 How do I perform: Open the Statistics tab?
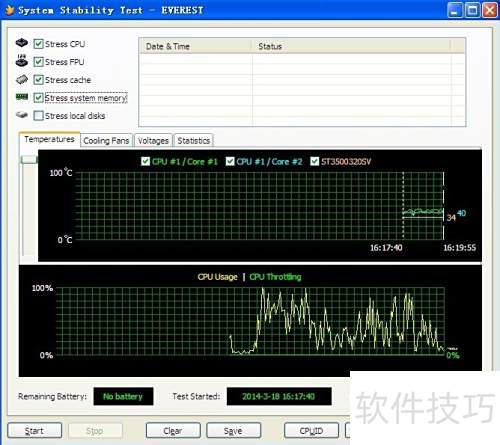194,141
